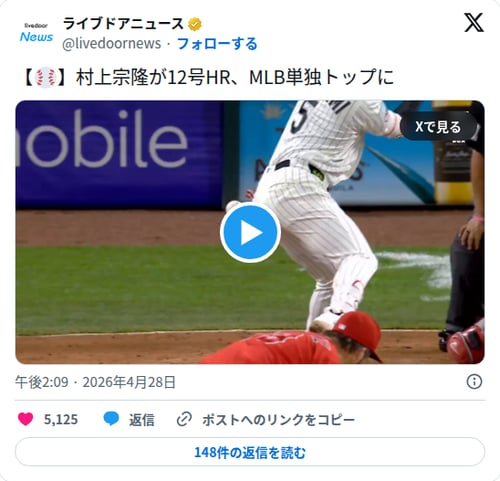The width and height of the screenshot is (500, 481).
Task: Select ポストへのリンクをコピー
Action: point(278,419)
